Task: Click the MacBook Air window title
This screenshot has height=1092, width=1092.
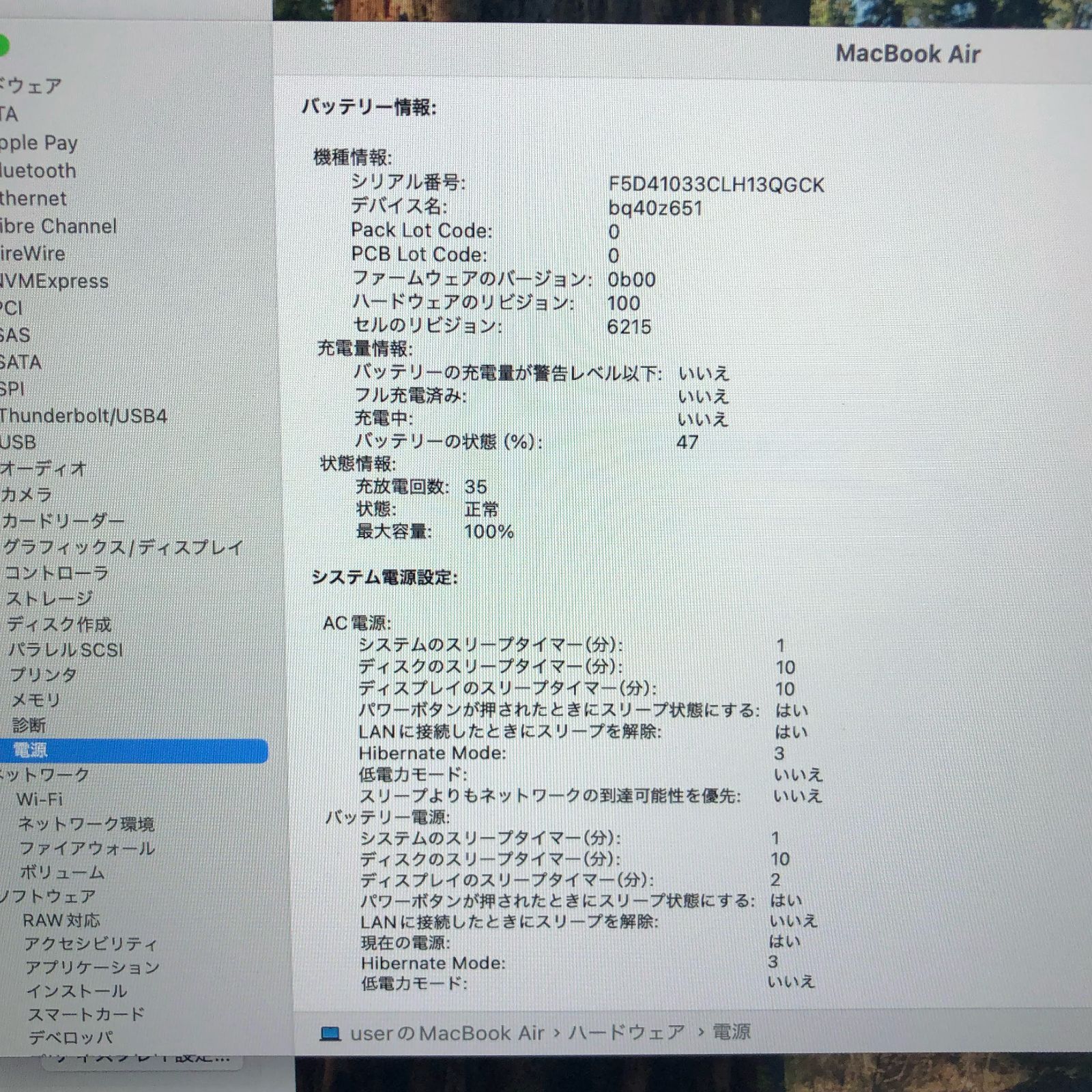Action: pos(908,54)
